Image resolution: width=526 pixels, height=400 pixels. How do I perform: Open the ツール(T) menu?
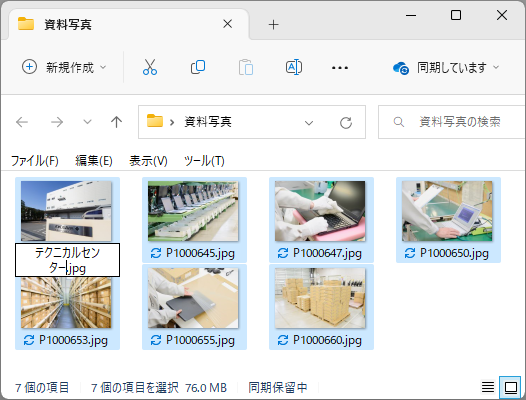point(204,161)
